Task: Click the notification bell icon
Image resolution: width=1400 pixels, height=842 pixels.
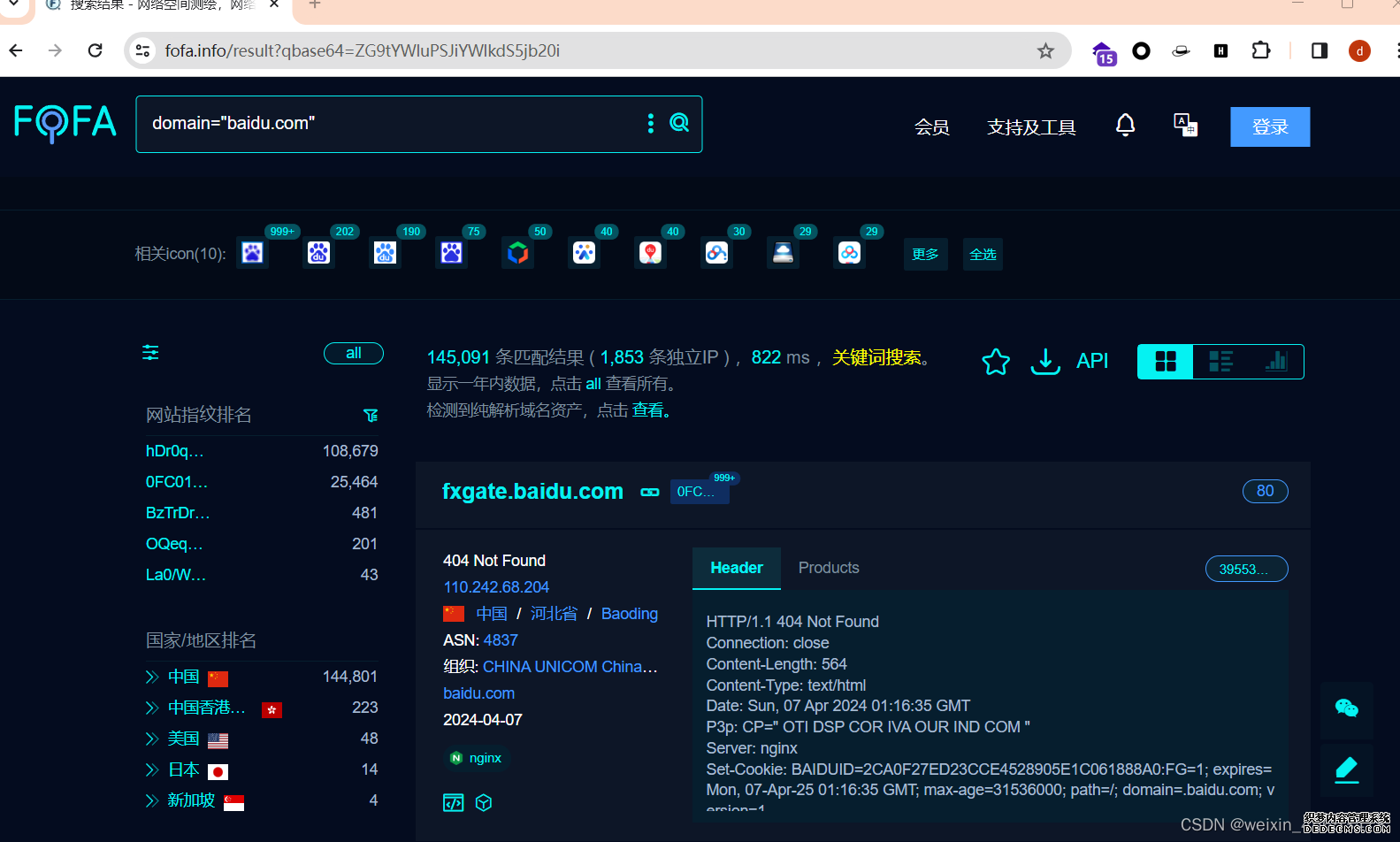Action: click(x=1125, y=126)
